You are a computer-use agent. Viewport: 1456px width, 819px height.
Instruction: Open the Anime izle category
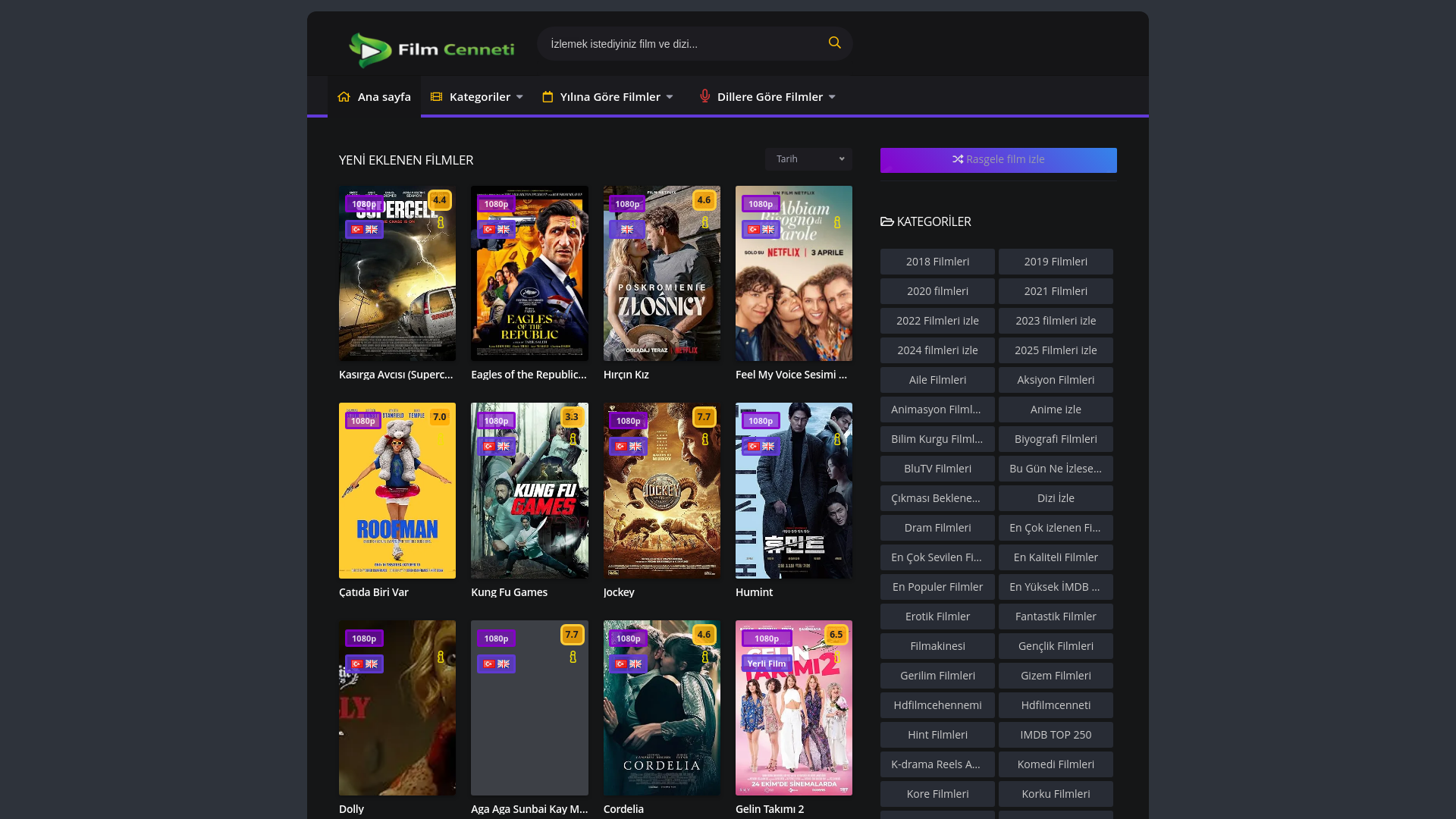(x=1056, y=409)
